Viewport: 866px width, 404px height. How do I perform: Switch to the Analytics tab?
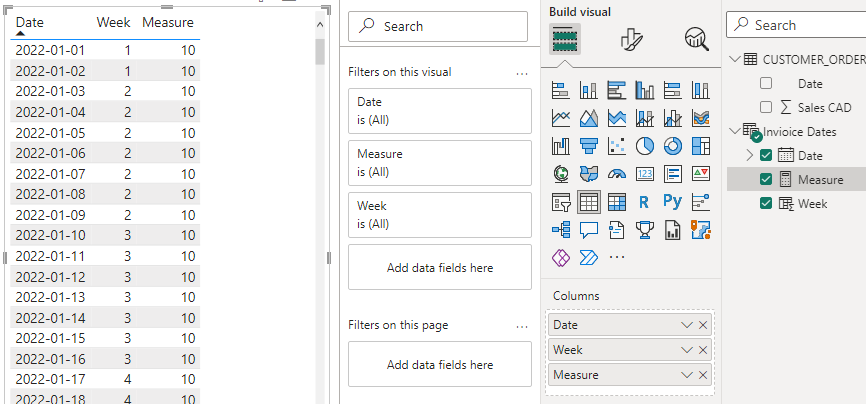coord(696,39)
